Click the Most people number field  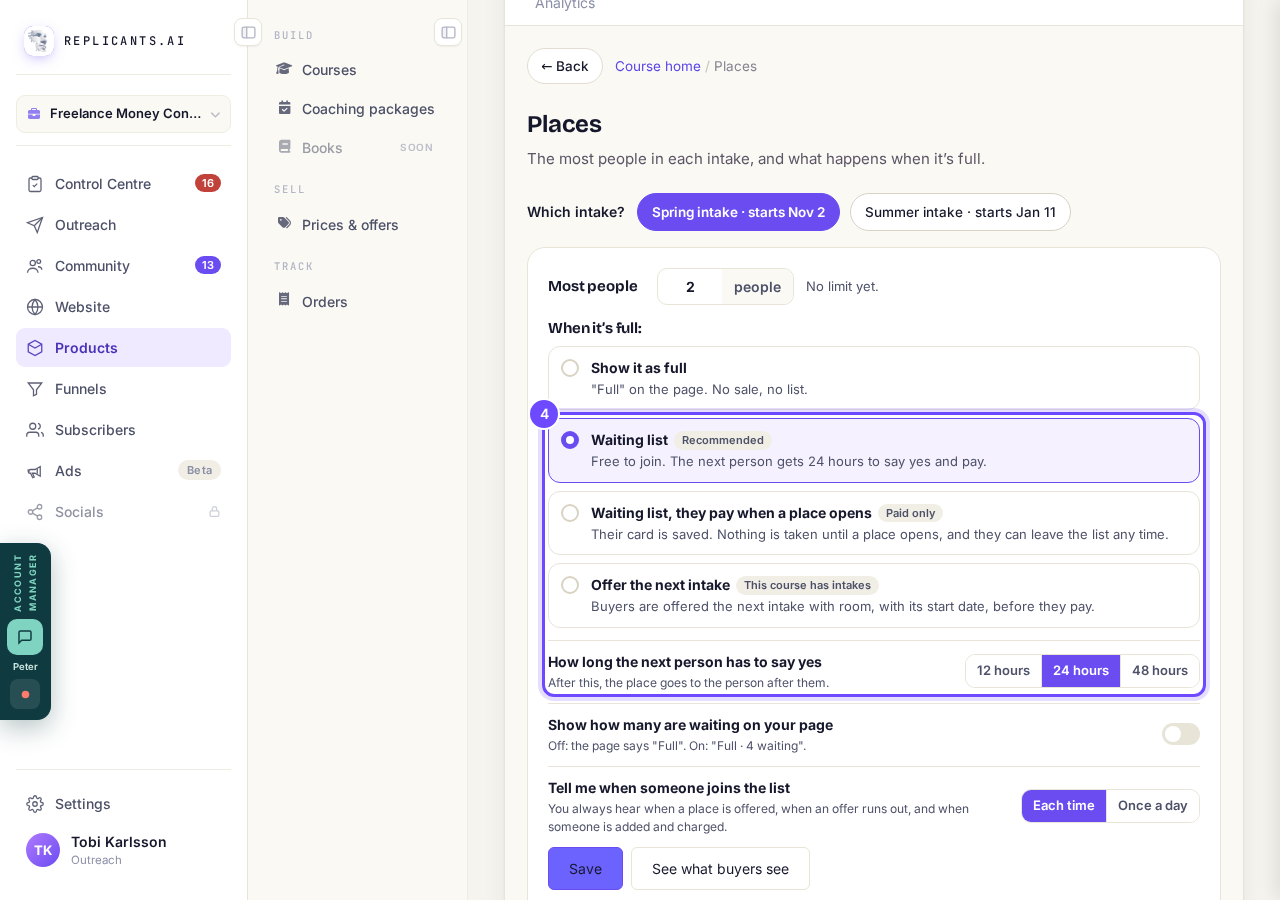(690, 287)
